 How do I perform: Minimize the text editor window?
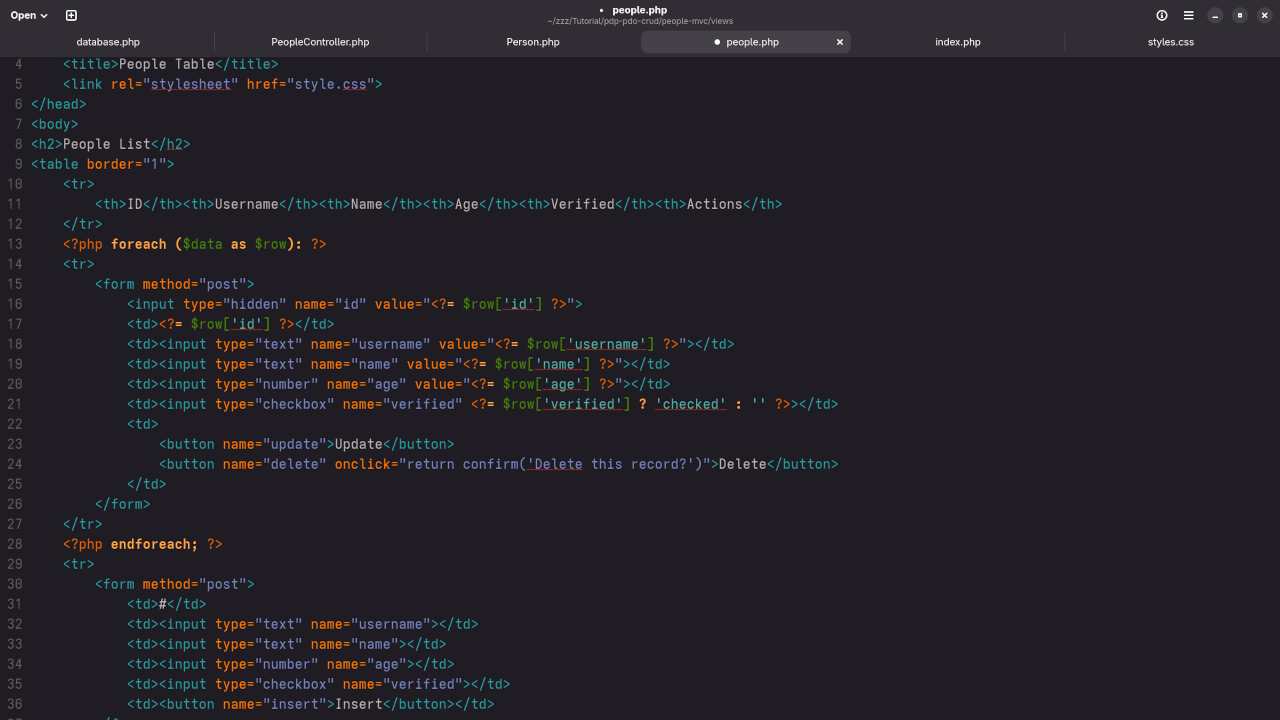point(1215,15)
